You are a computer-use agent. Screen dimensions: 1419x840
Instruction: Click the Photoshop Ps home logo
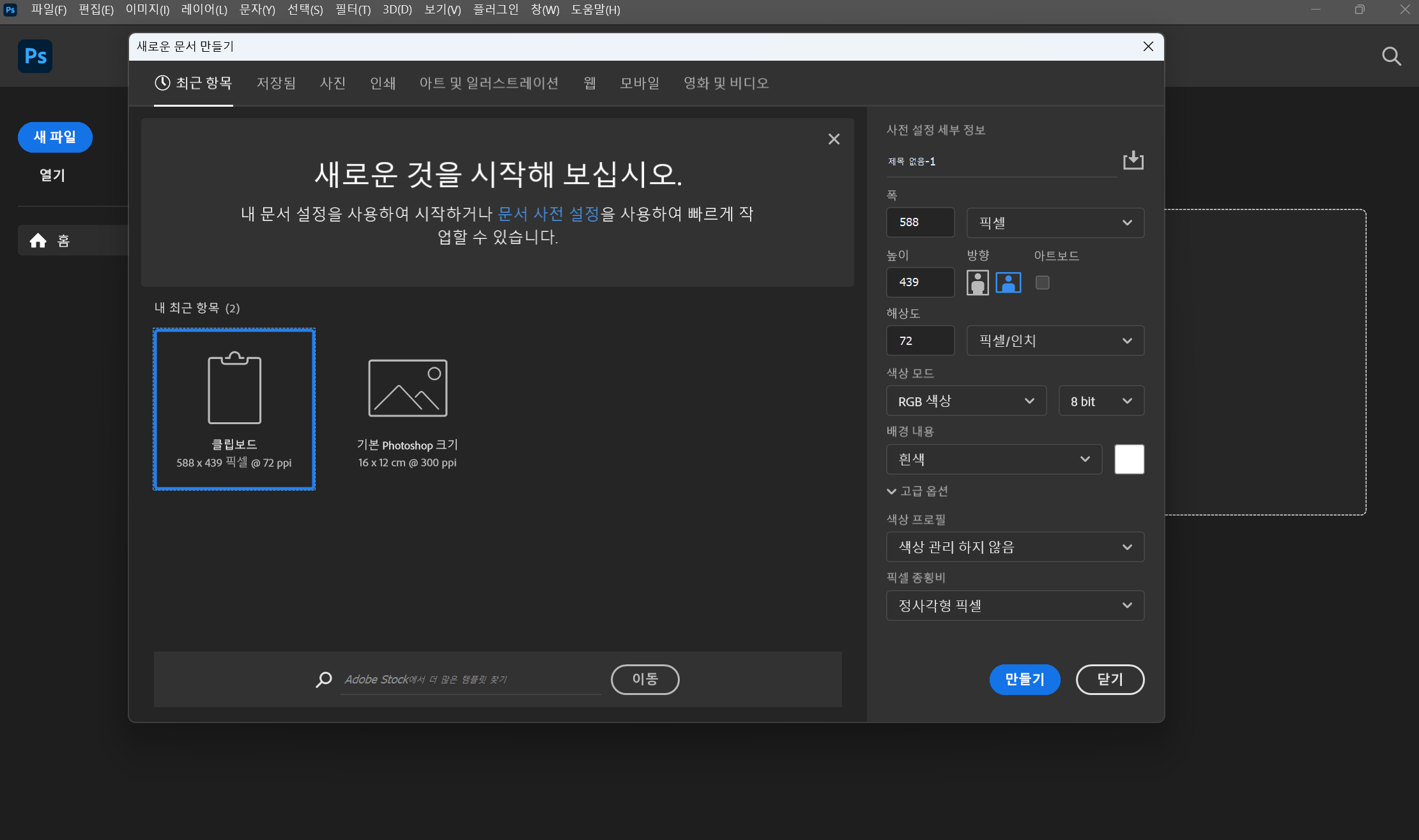click(35, 56)
